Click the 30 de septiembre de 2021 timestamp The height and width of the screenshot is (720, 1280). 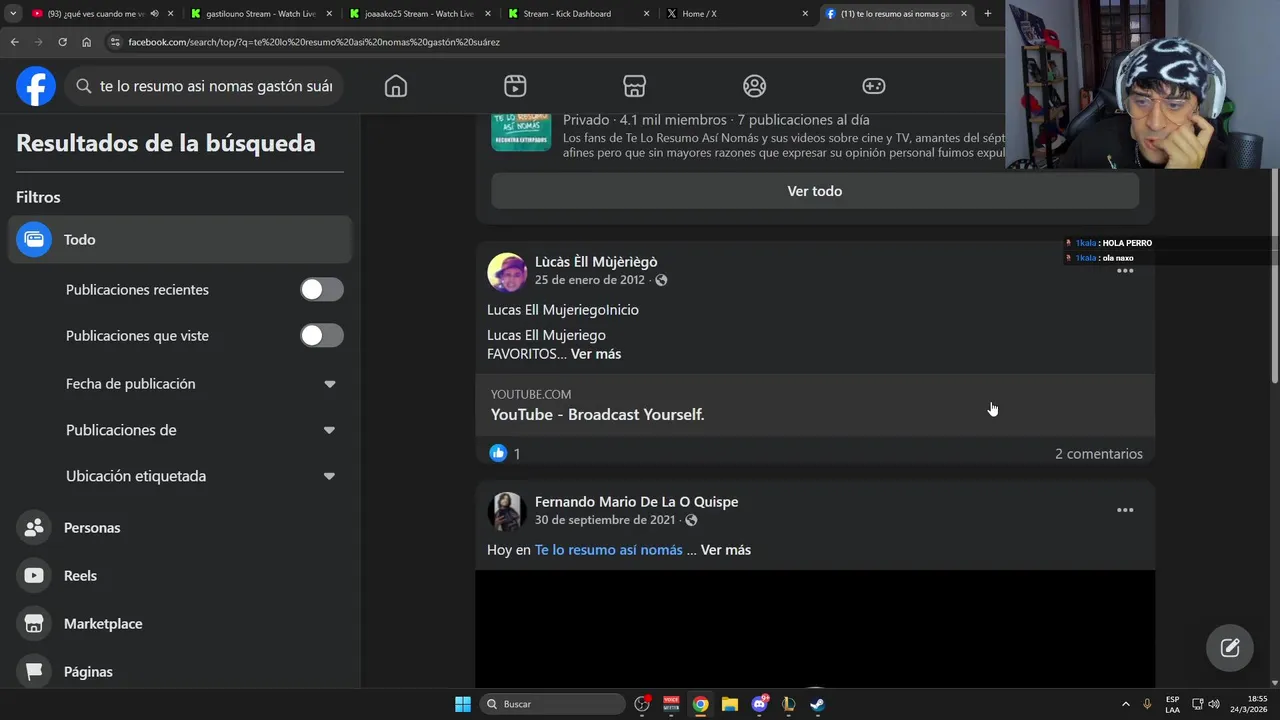(605, 520)
